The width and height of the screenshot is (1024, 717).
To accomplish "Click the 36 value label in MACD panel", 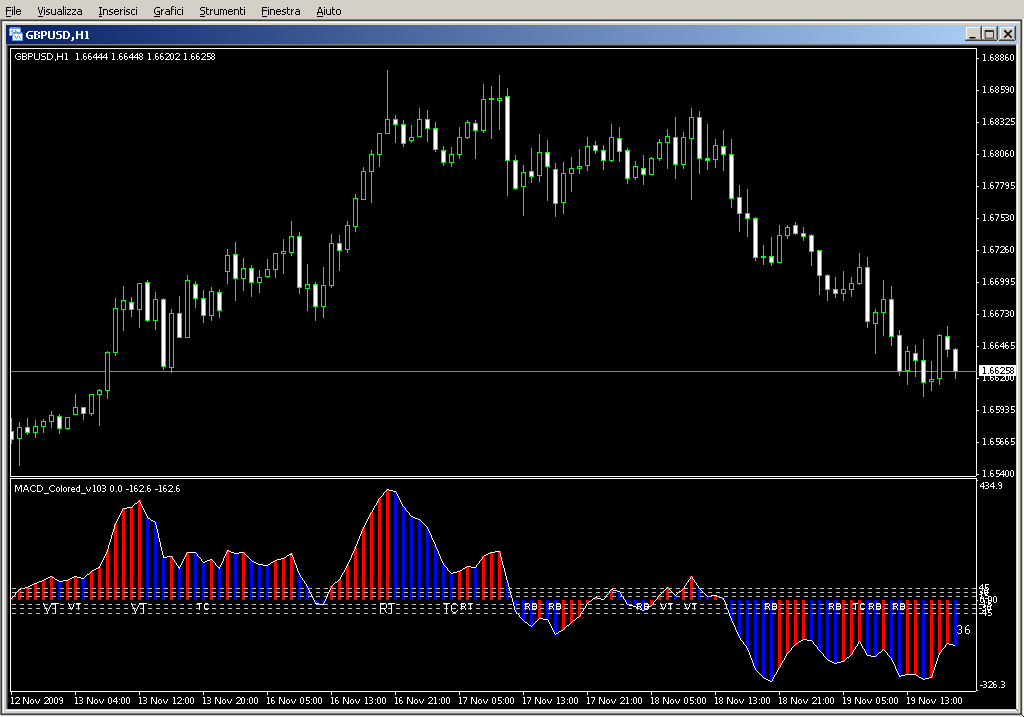I will [963, 630].
